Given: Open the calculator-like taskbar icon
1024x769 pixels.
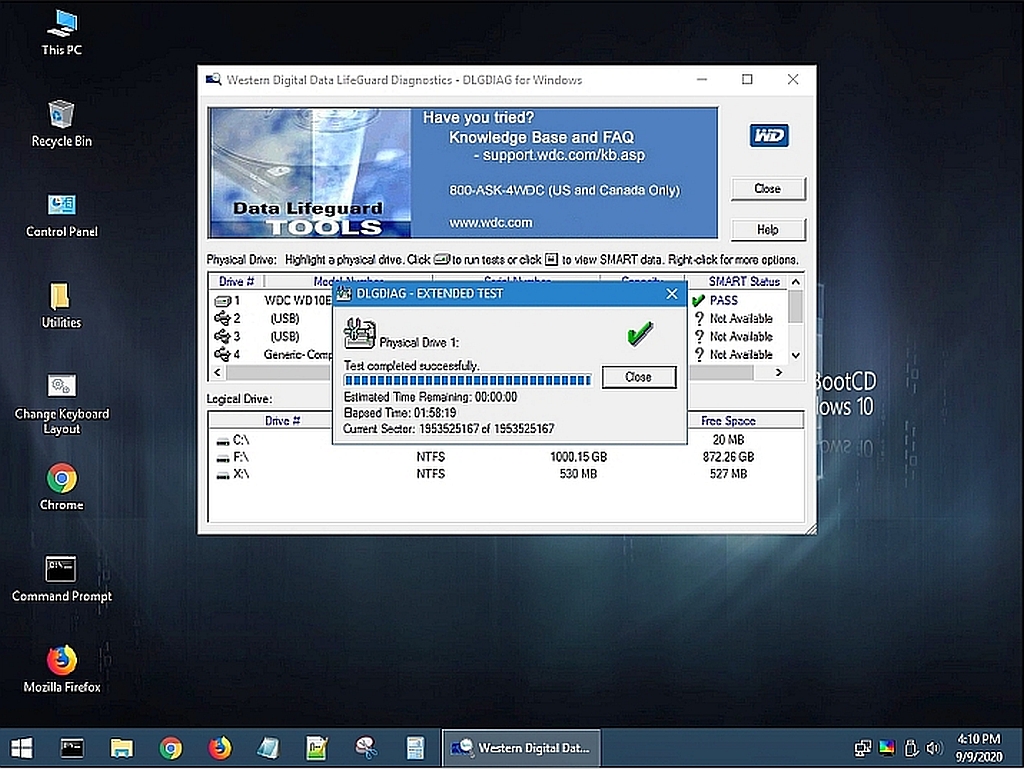Looking at the screenshot, I should pyautogui.click(x=415, y=748).
